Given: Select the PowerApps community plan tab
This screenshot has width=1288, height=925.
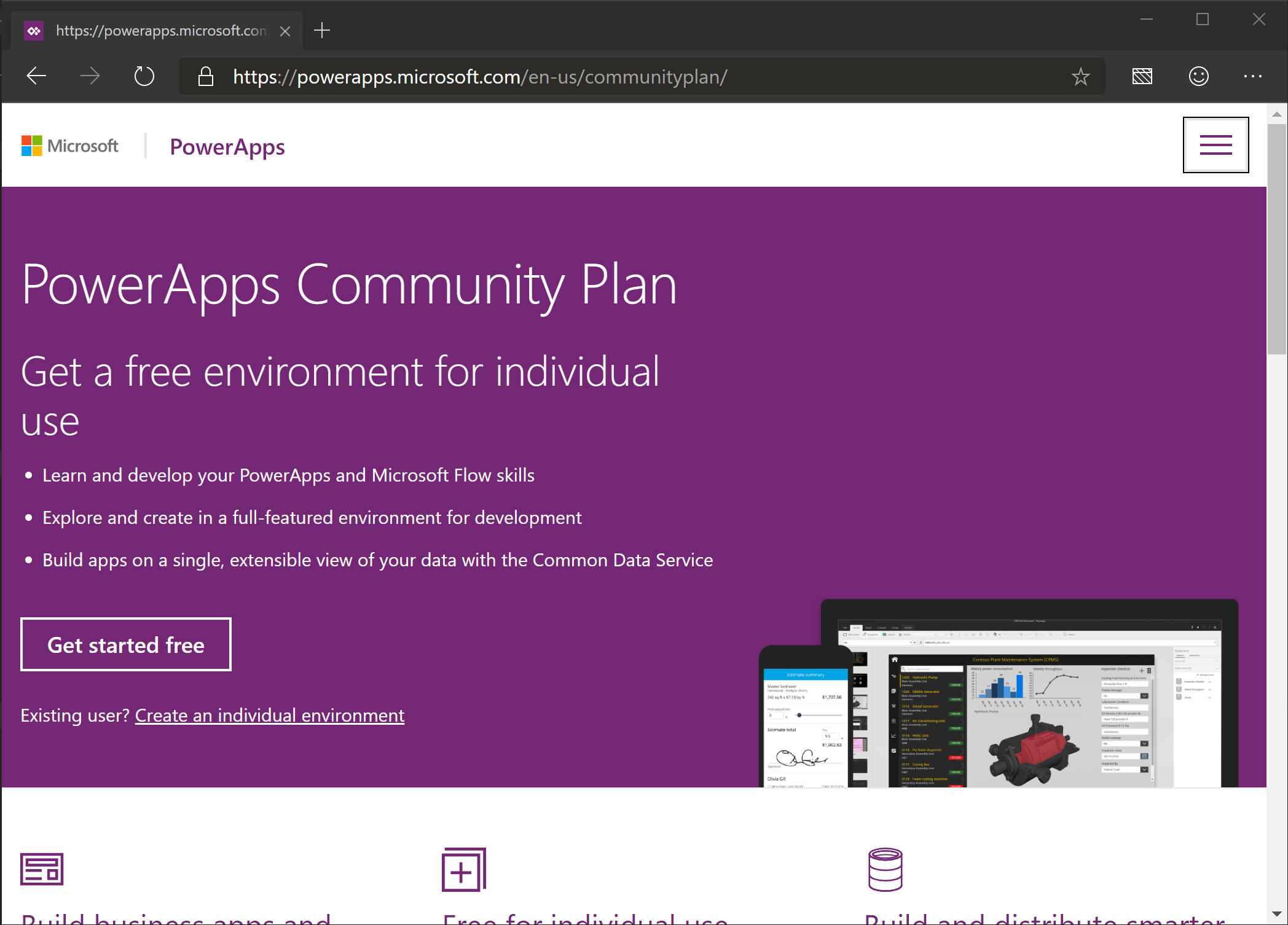Looking at the screenshot, I should 154,30.
